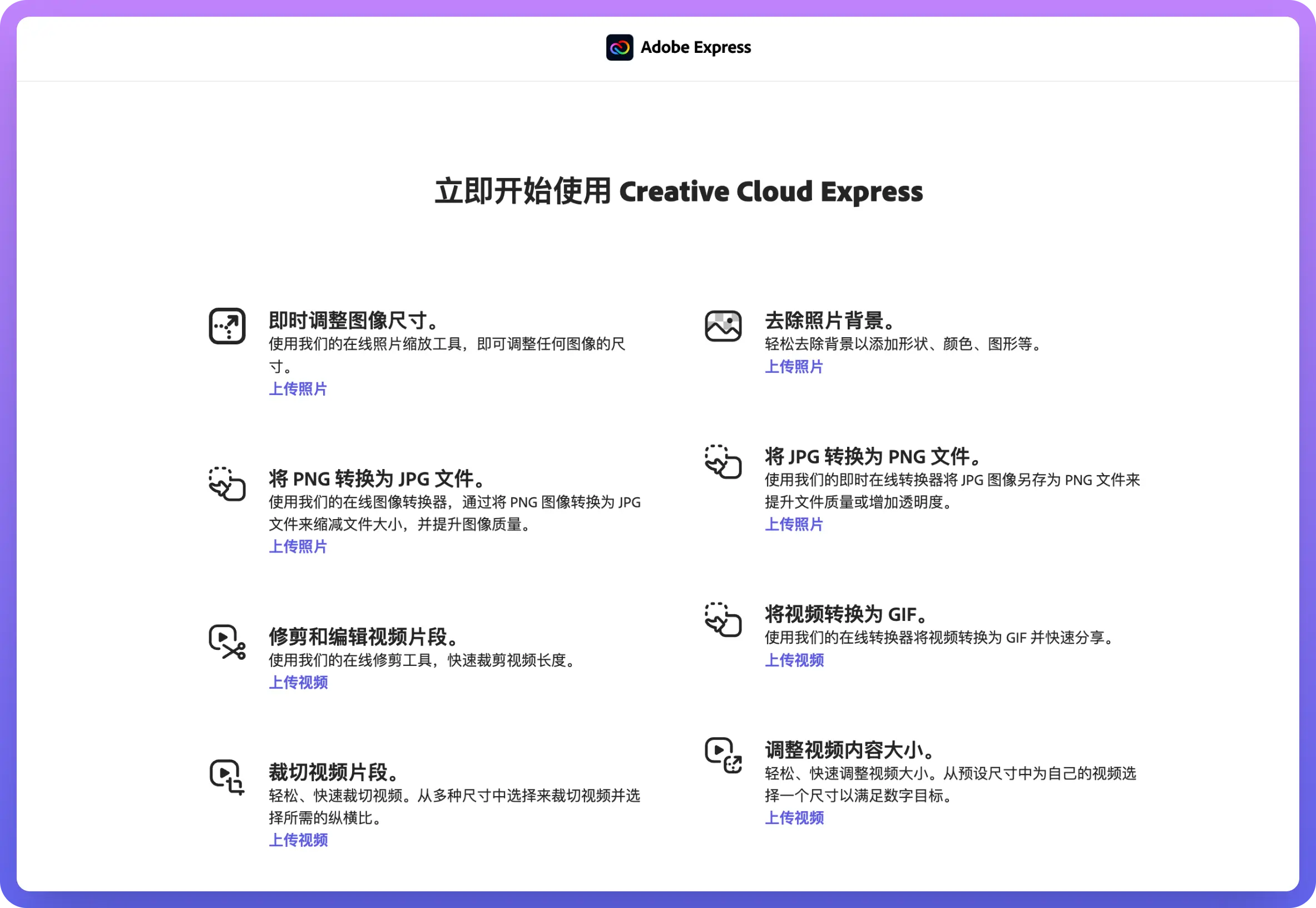
Task: Click the resize image icon
Action: [227, 326]
